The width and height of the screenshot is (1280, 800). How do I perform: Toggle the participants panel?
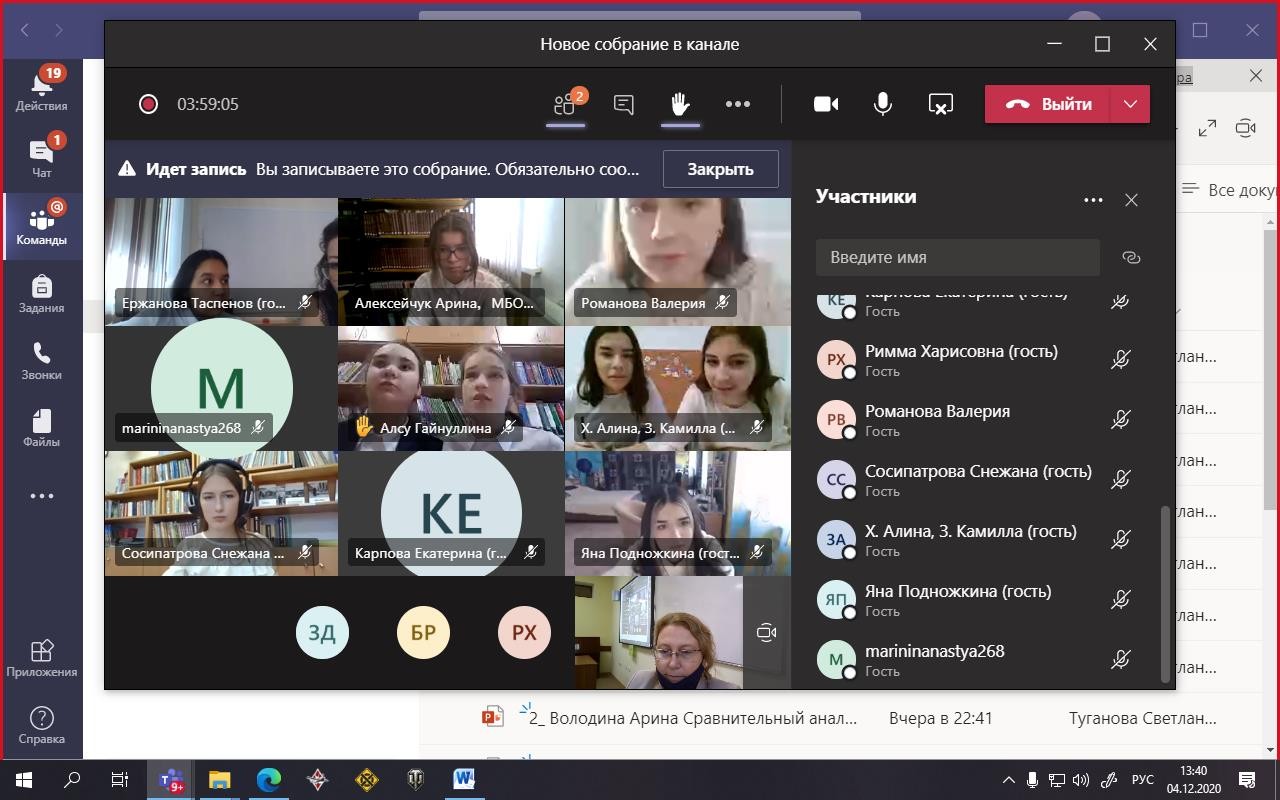click(x=567, y=104)
